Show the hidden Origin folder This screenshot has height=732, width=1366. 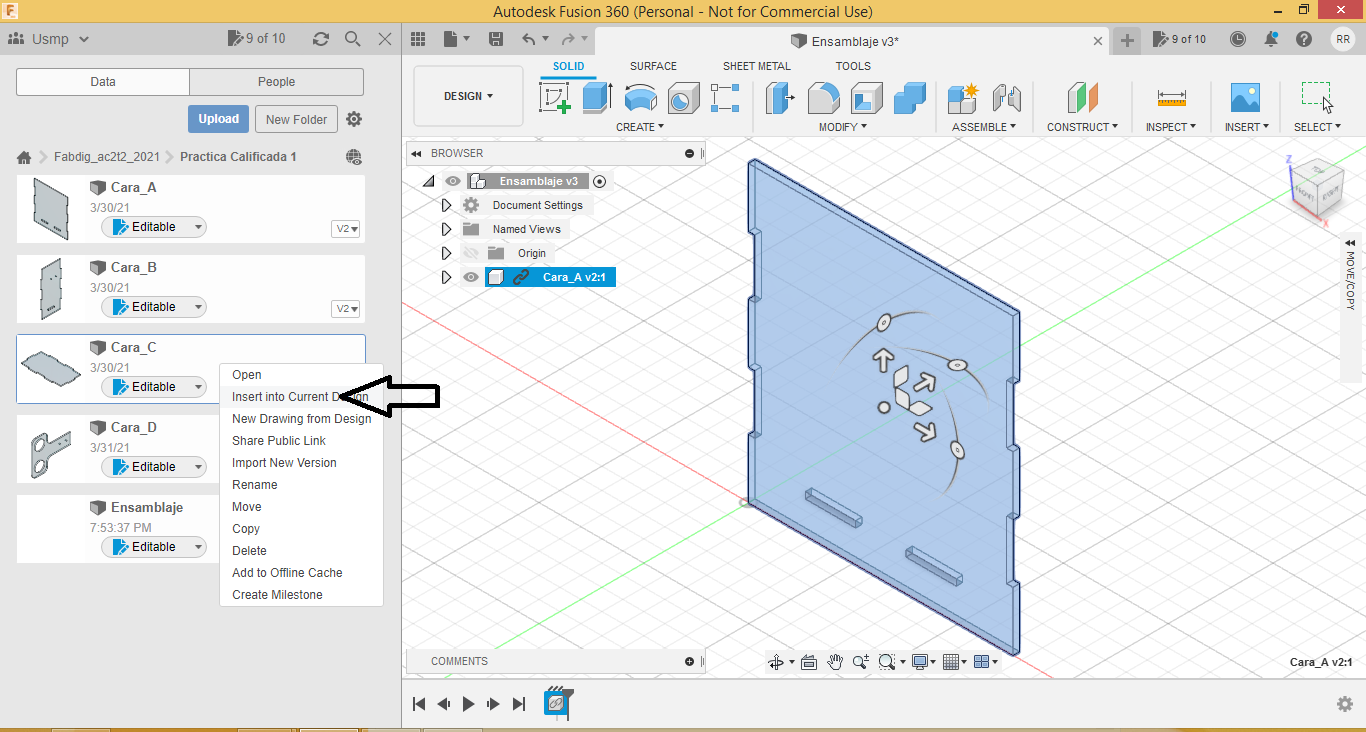[x=471, y=253]
